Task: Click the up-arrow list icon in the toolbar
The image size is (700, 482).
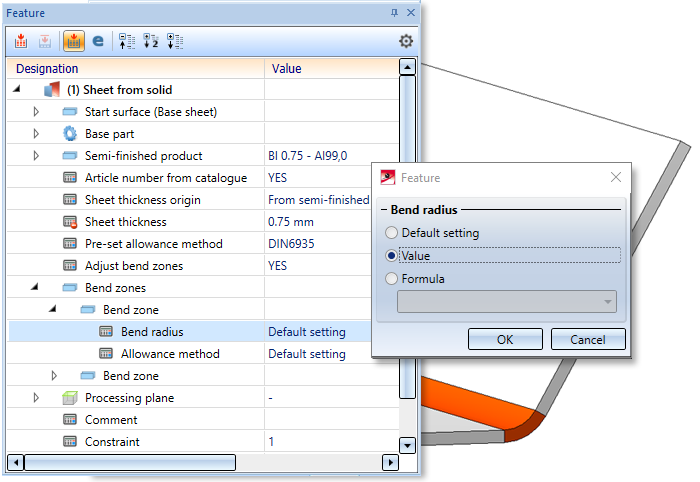Action: coord(127,42)
